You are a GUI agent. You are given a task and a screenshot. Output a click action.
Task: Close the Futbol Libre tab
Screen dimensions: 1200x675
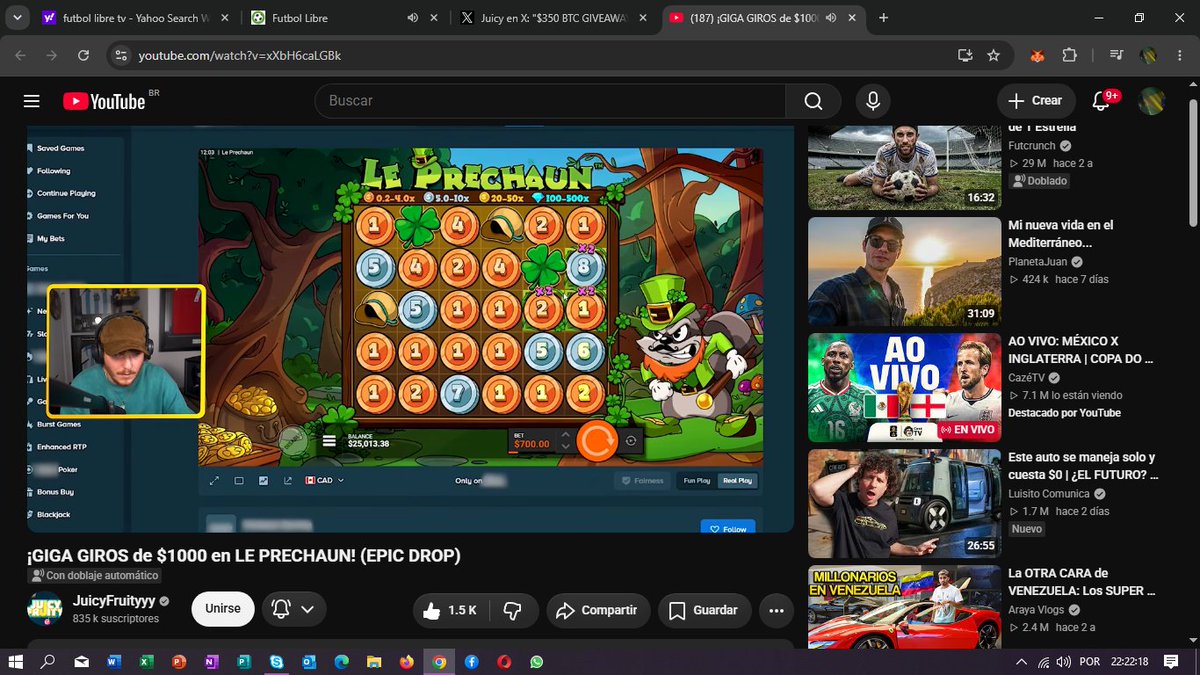[x=436, y=18]
